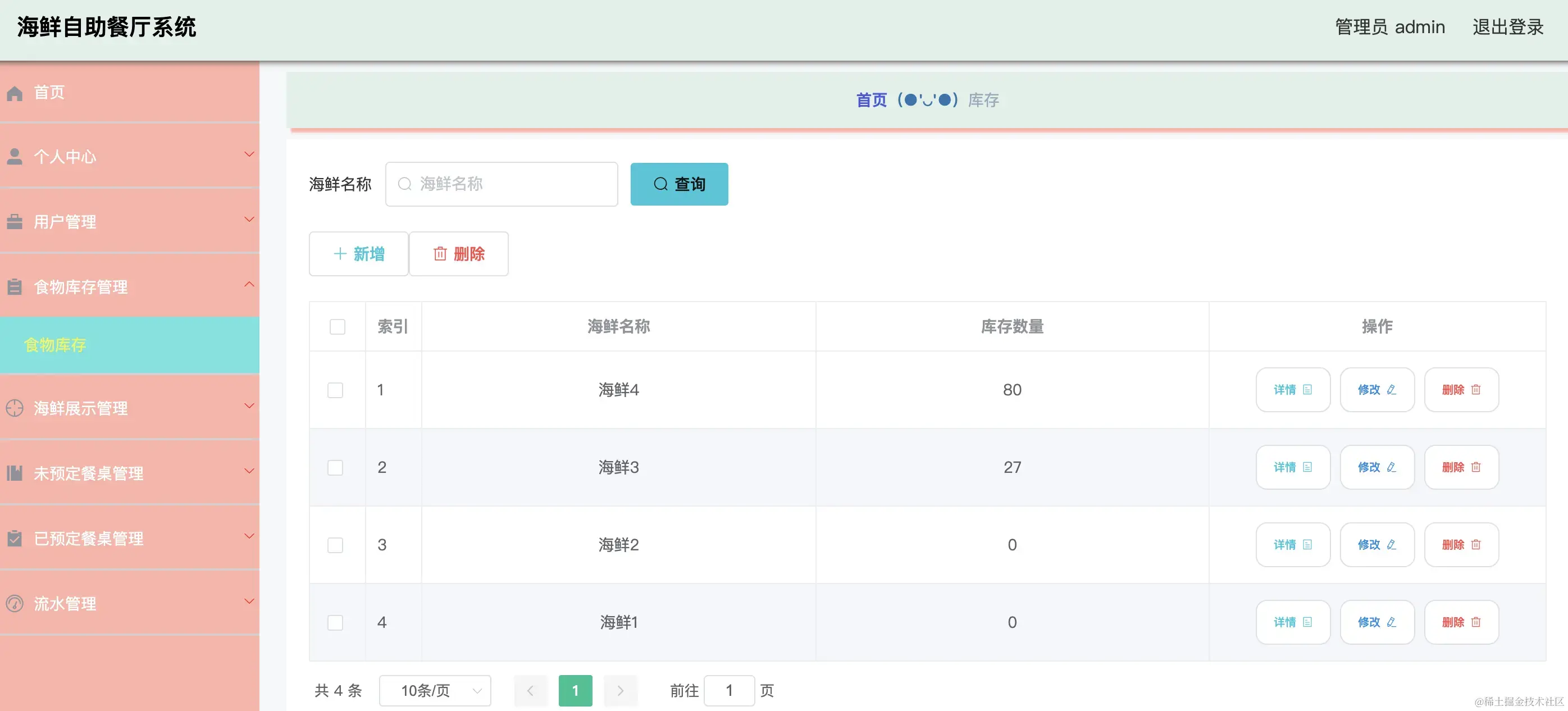Select the 食物库存 submenu item
The image size is (1568, 711).
tap(55, 345)
